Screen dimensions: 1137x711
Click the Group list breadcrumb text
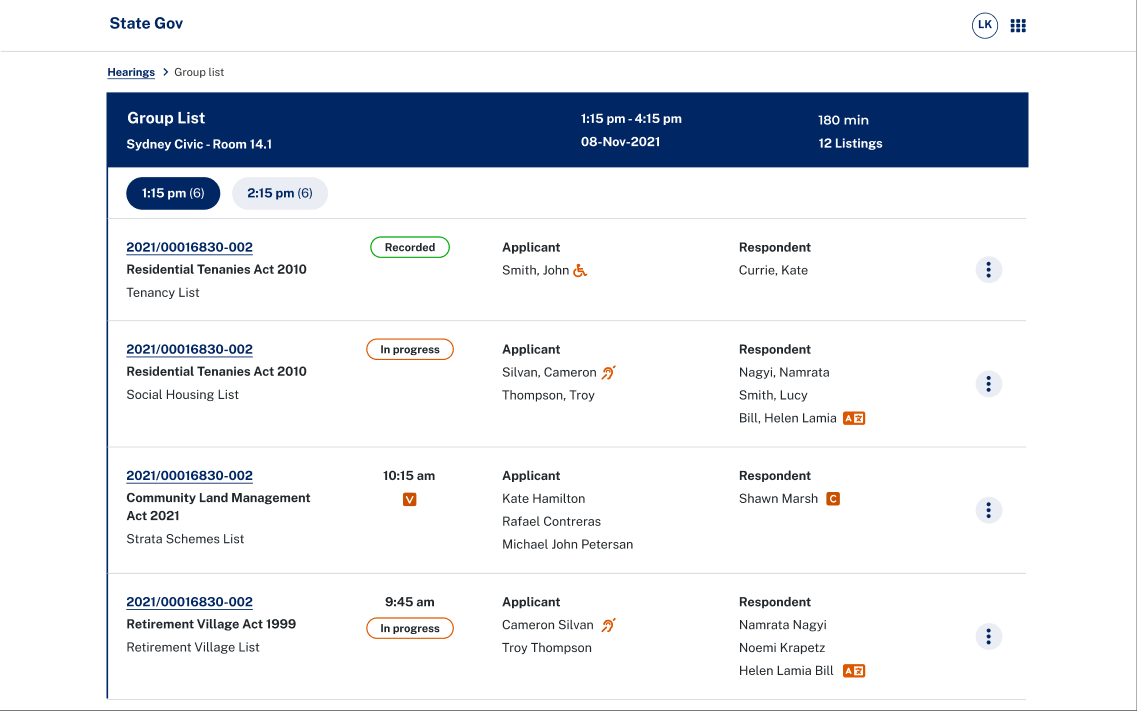click(199, 72)
